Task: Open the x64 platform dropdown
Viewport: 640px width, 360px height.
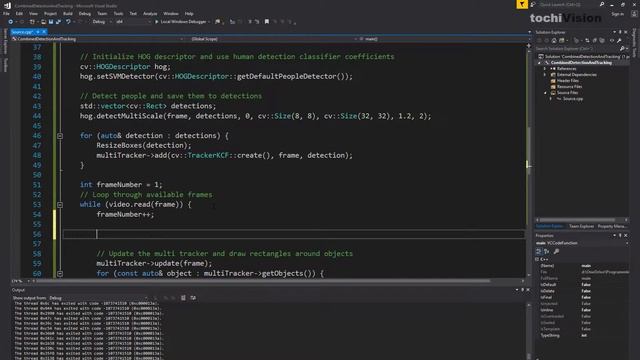Action: pyautogui.click(x=133, y=22)
